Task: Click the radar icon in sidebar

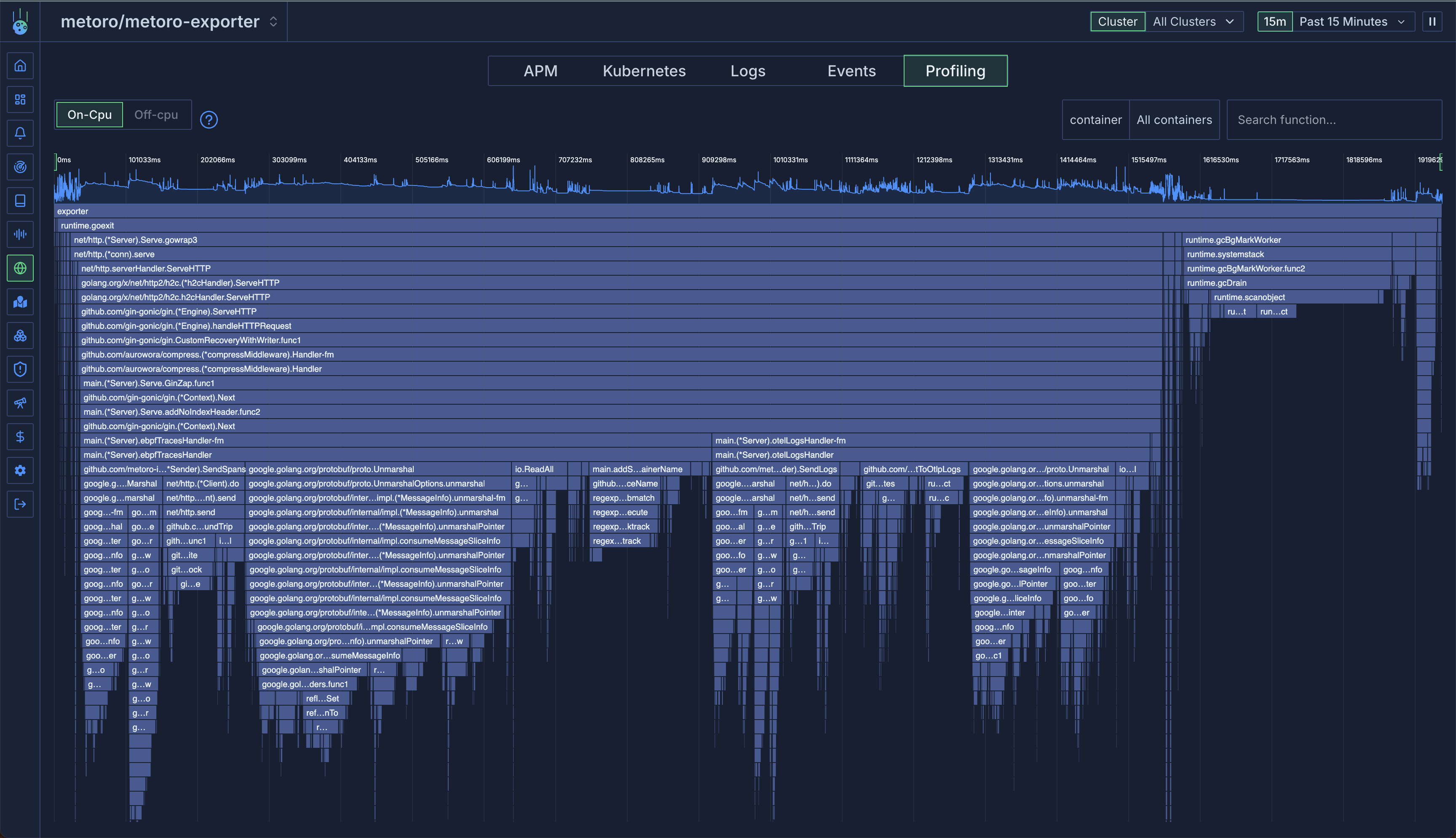Action: tap(20, 167)
